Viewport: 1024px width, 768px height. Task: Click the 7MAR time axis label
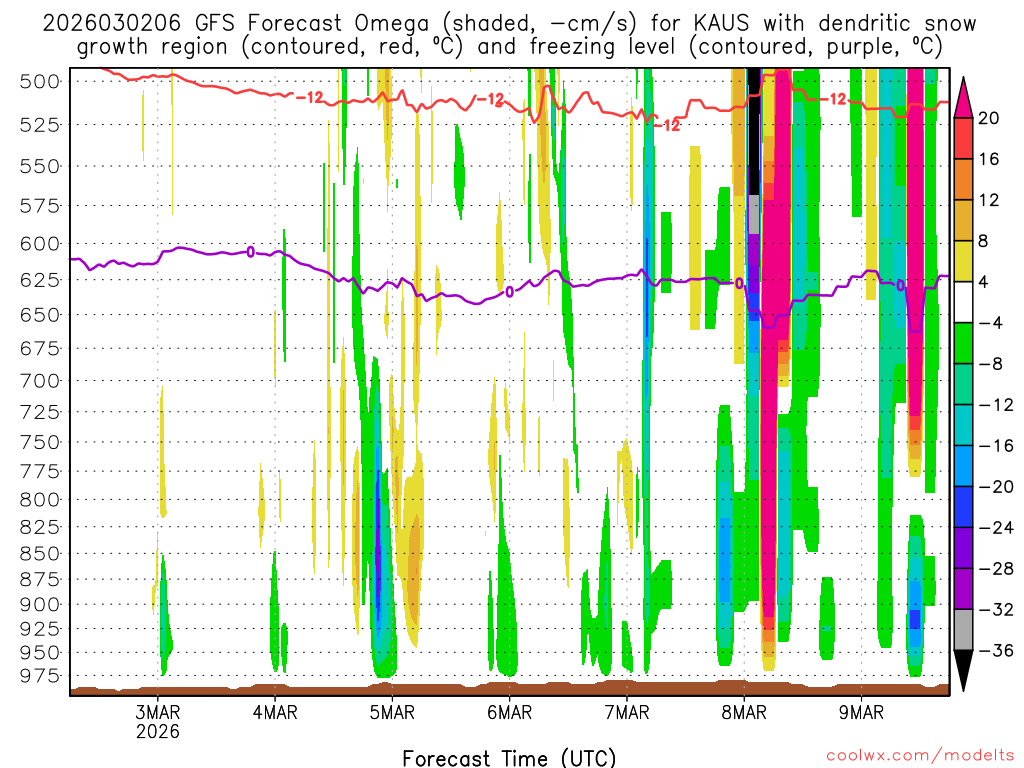pyautogui.click(x=627, y=712)
